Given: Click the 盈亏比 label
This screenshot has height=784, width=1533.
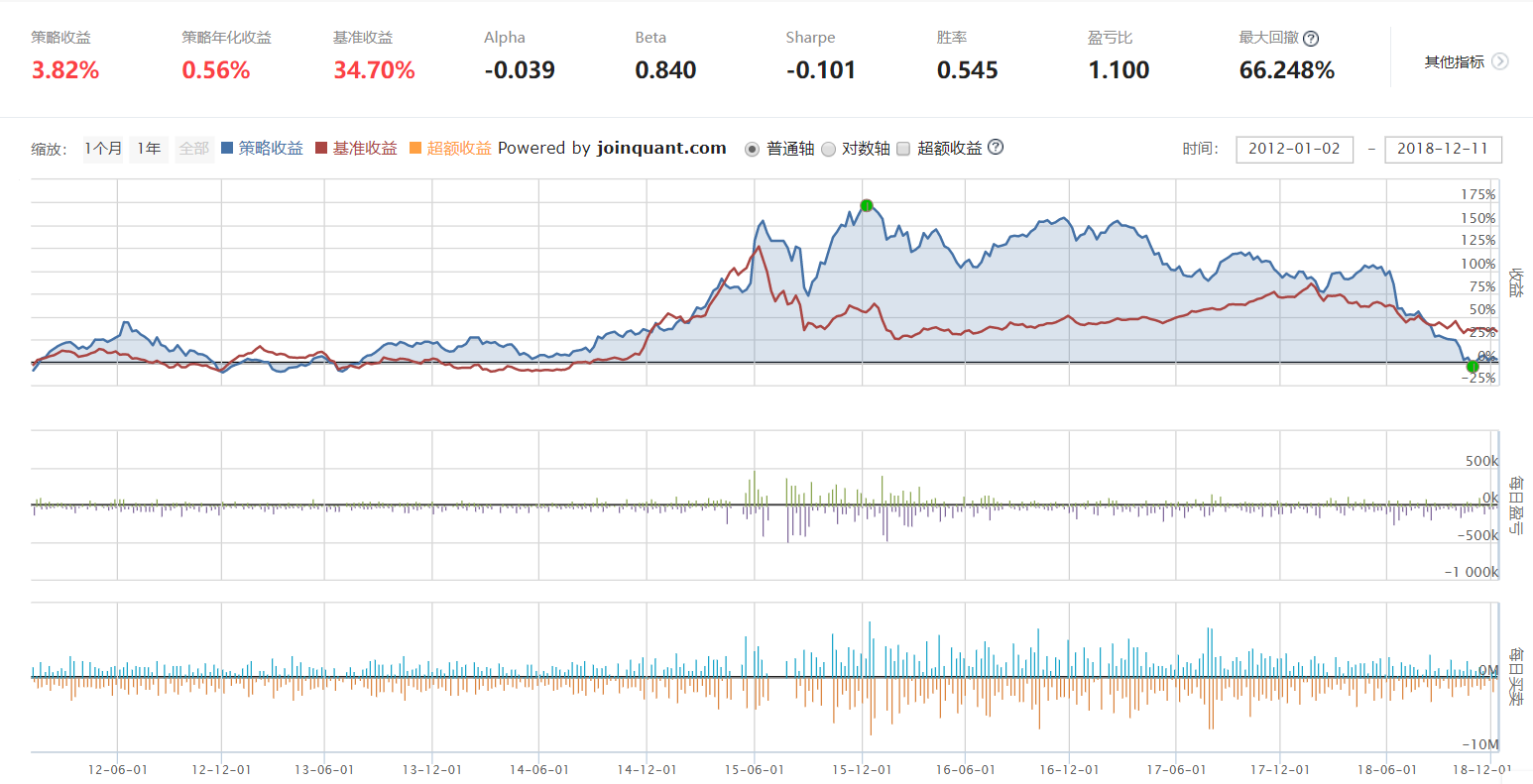Looking at the screenshot, I should (x=1110, y=38).
